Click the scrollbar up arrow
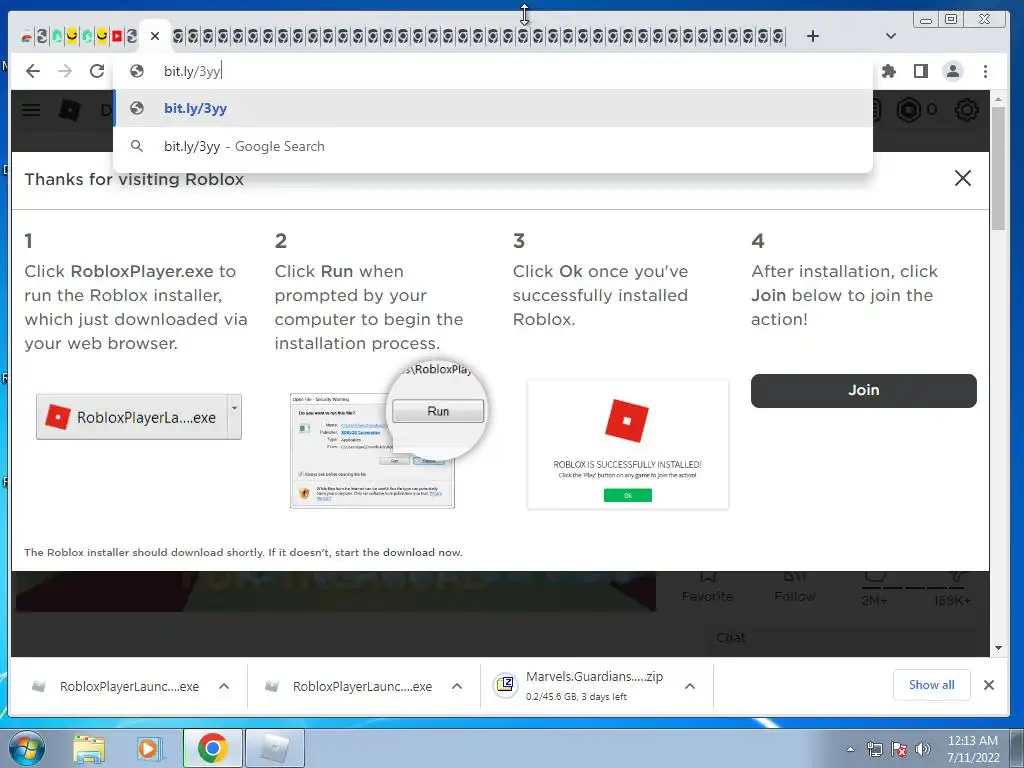 (998, 100)
